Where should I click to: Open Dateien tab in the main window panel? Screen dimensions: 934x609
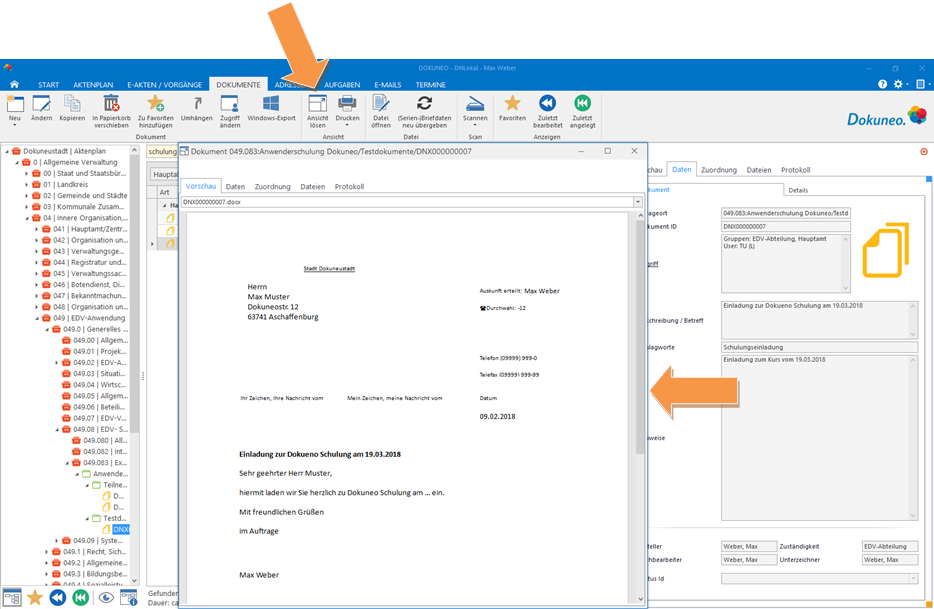[x=759, y=170]
